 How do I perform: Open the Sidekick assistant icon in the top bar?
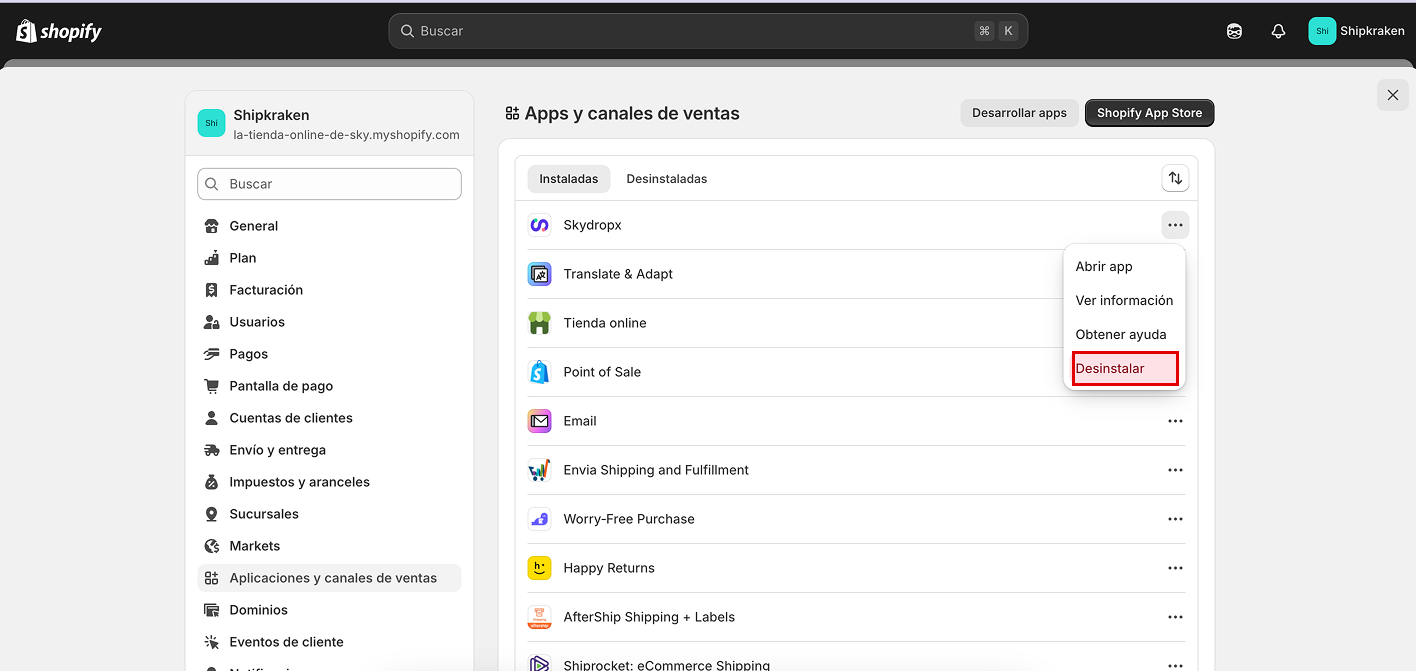[1234, 31]
